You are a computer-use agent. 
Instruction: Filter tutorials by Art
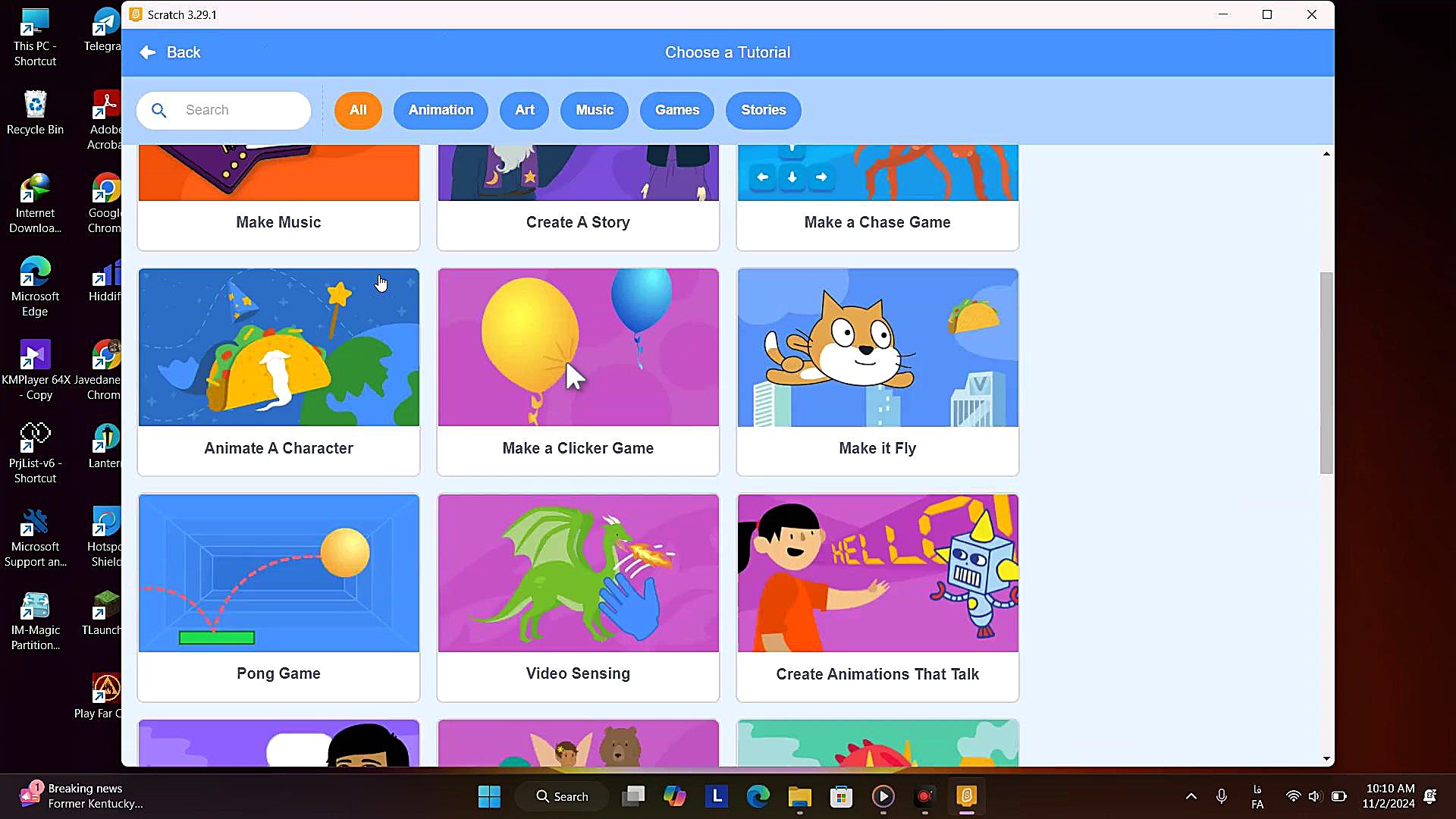tap(524, 111)
